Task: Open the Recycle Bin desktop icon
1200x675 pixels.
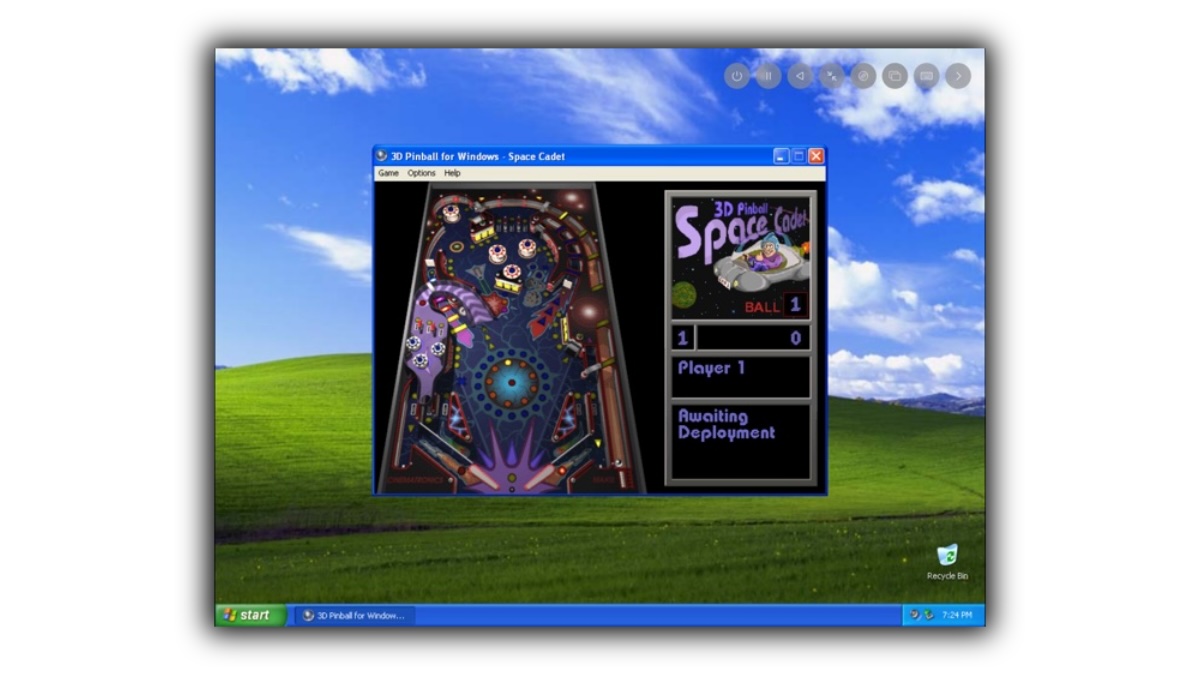Action: 947,562
